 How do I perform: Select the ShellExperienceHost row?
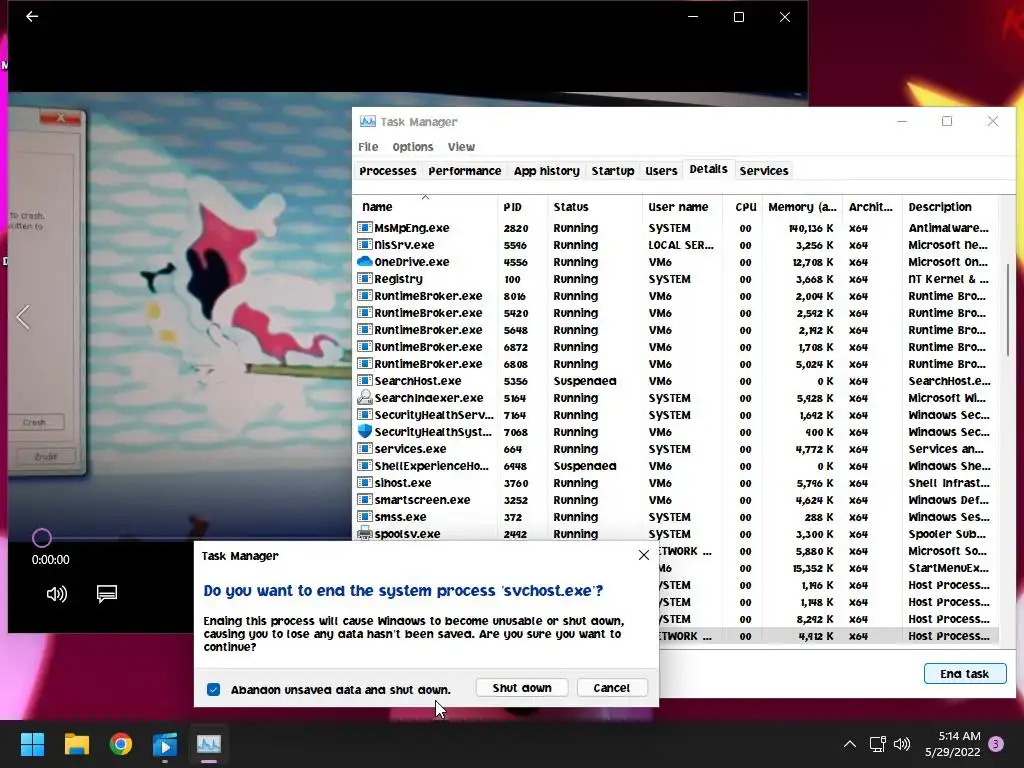click(x=675, y=466)
